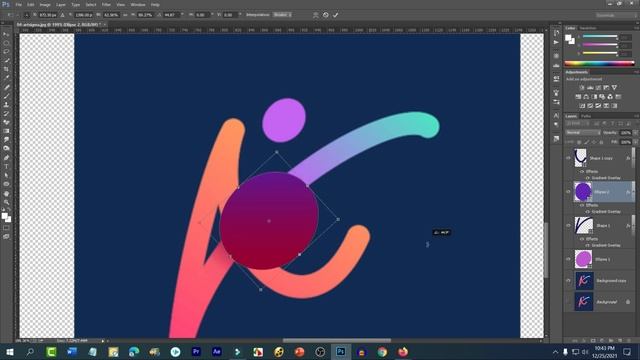Add an Invert adjustment
This screenshot has width=640, height=360.
click(x=582, y=106)
